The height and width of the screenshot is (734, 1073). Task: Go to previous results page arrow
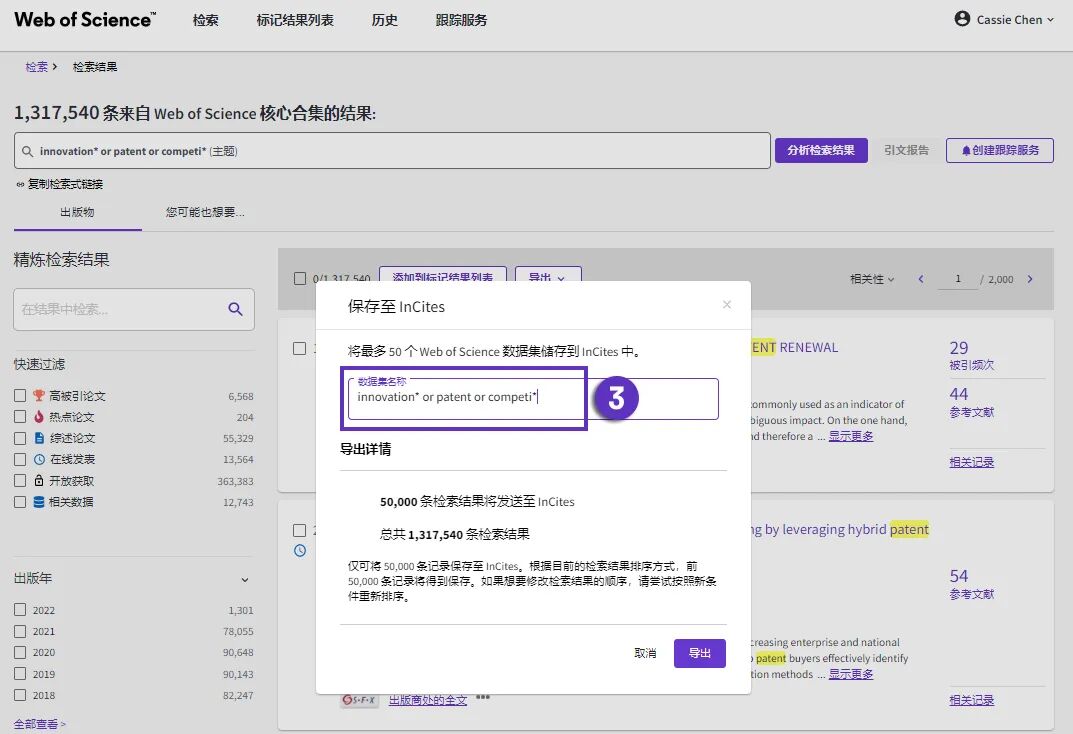pyautogui.click(x=921, y=279)
